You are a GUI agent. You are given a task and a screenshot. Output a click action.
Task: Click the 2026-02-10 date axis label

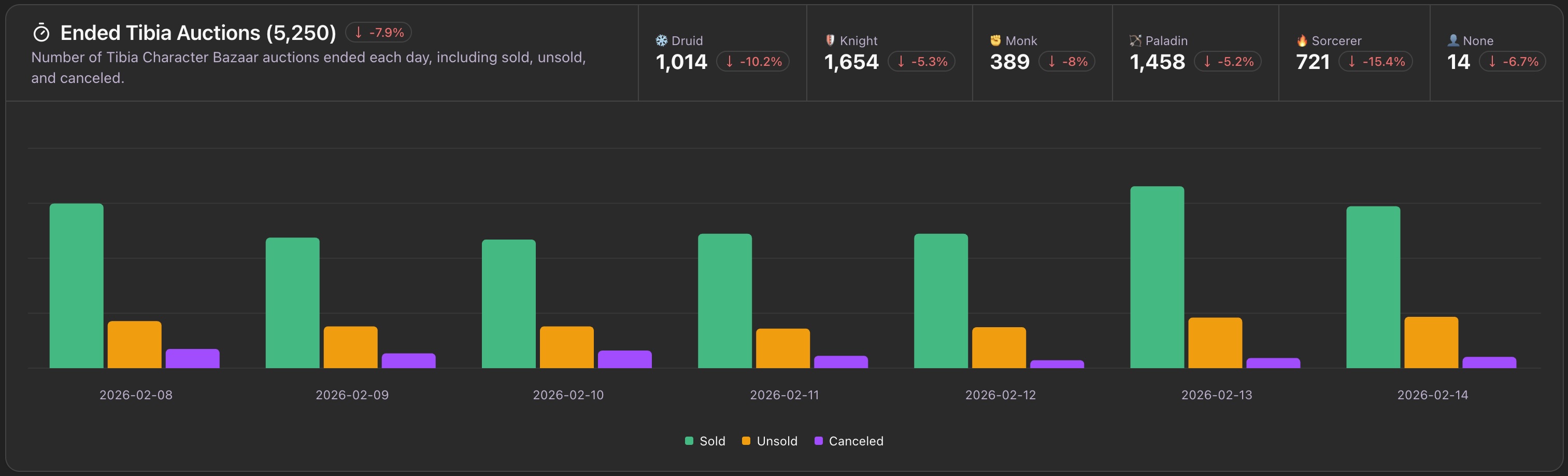tap(568, 395)
